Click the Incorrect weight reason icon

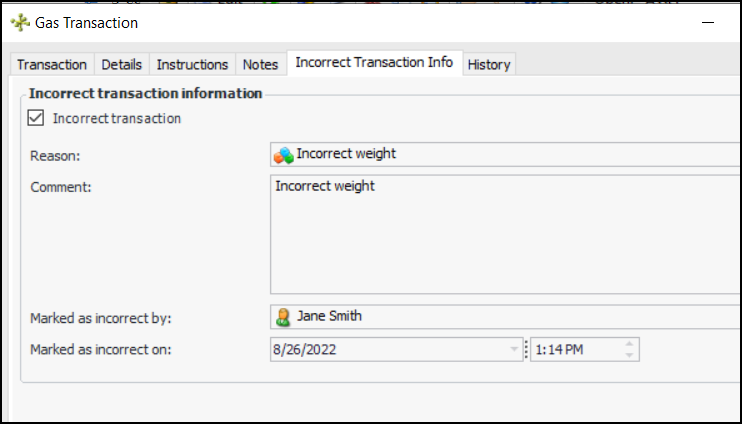tap(284, 154)
